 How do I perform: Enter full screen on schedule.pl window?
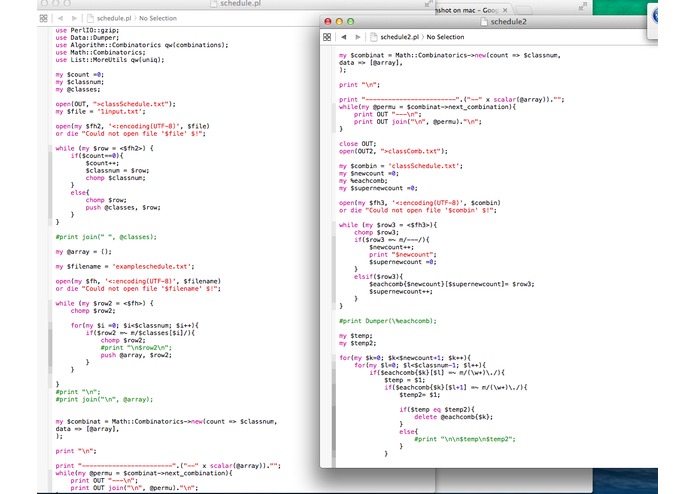pos(428,4)
